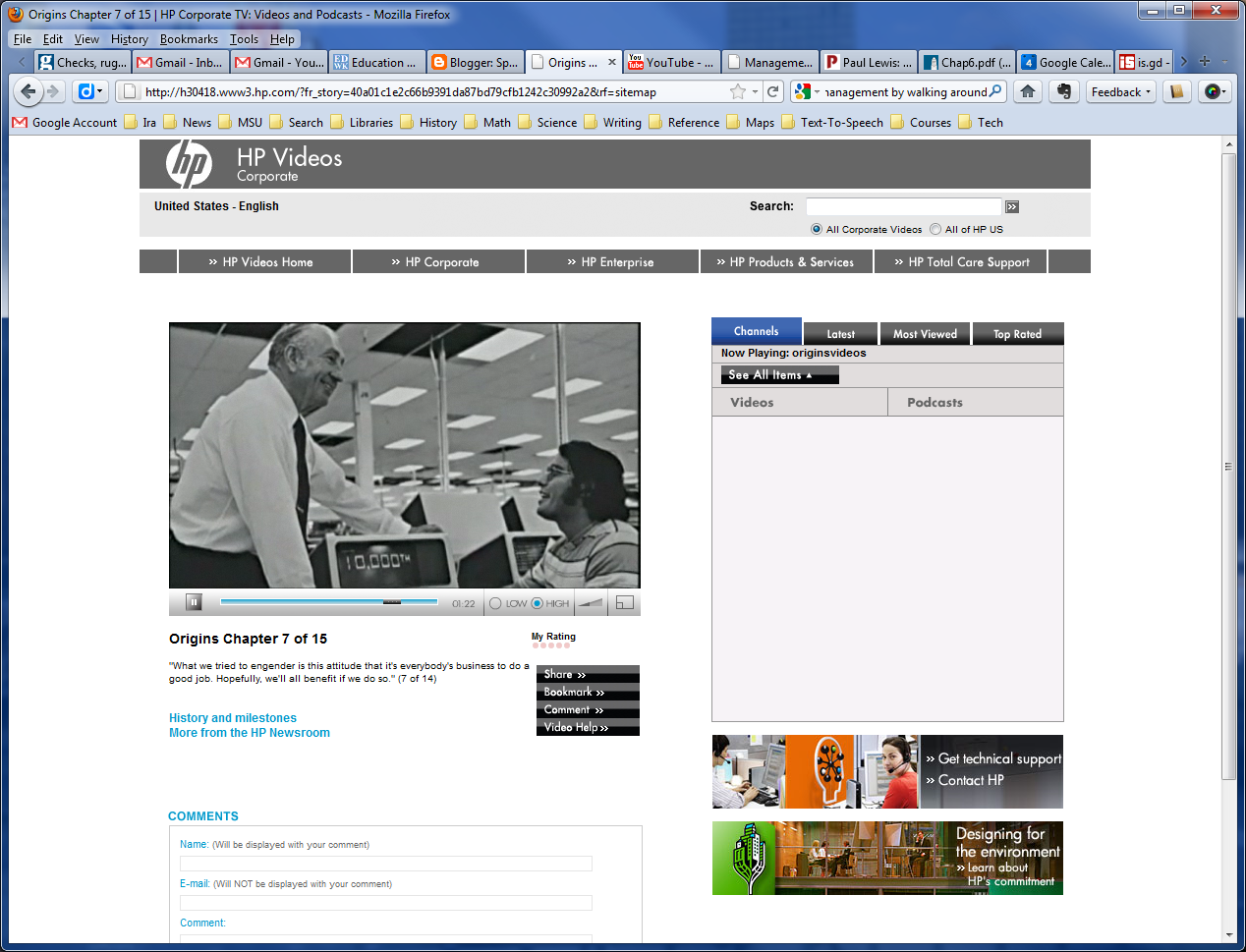
Task: Open the Bookmarks menu
Action: click(189, 39)
